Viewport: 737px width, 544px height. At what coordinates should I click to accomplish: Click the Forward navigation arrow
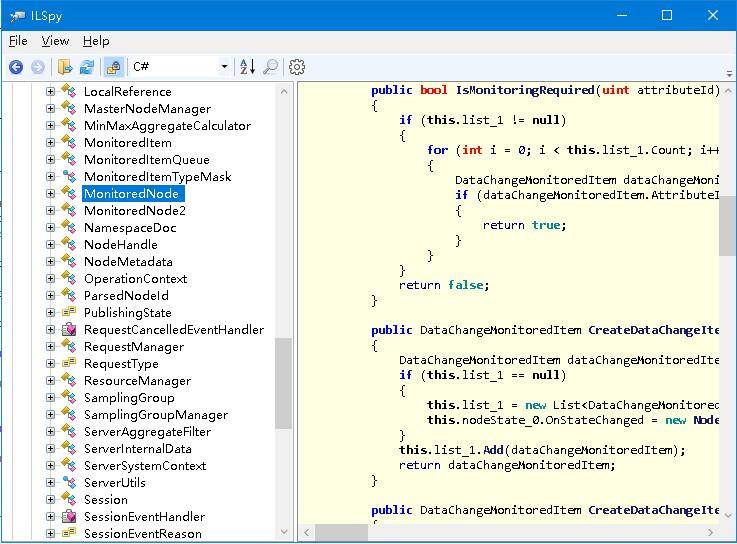tap(38, 67)
